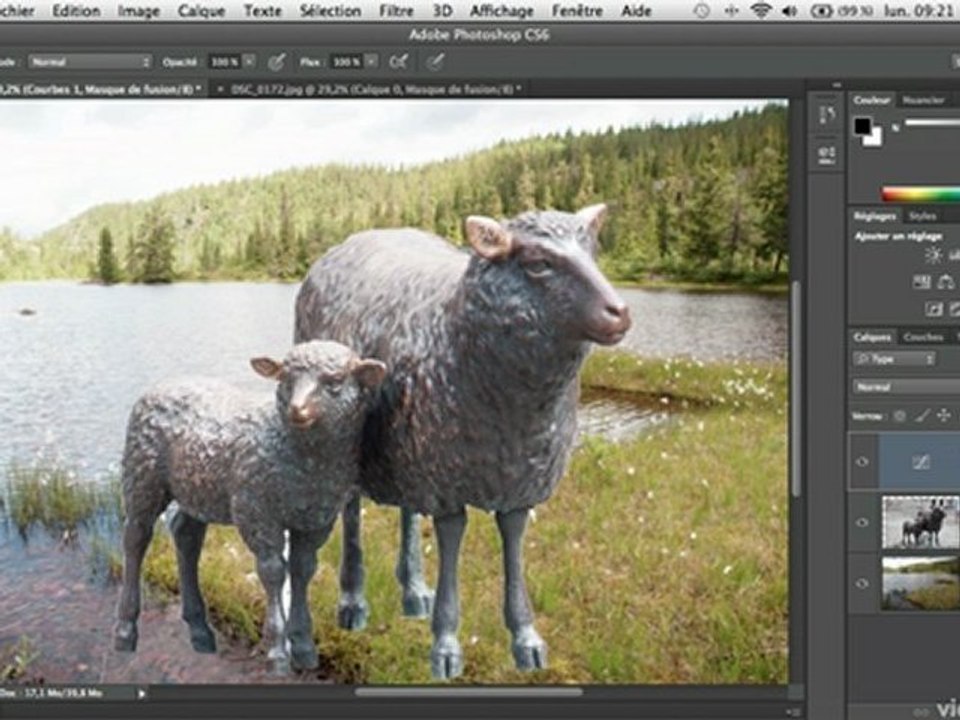This screenshot has height=720, width=960.
Task: Switch to the Couches tab
Action: pos(923,337)
